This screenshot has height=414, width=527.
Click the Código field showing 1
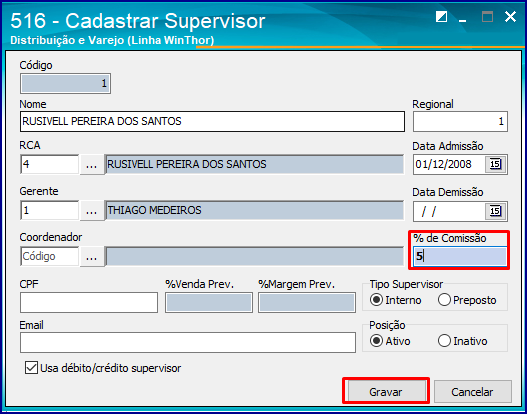65,84
